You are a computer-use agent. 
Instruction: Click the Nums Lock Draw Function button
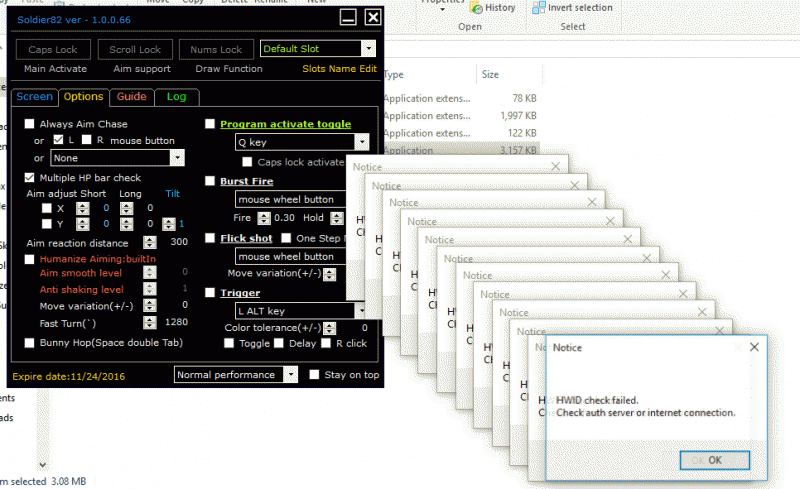coord(216,50)
